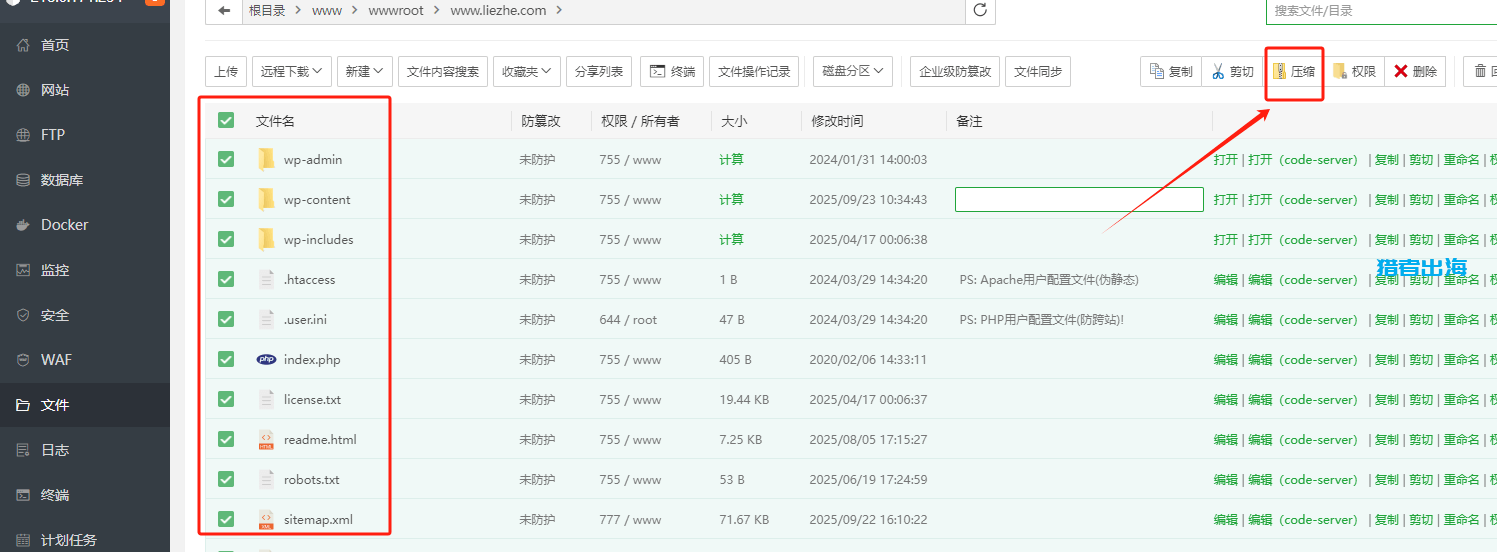The width and height of the screenshot is (1497, 552).
Task: Click the license.txt file icon
Action: click(x=266, y=399)
